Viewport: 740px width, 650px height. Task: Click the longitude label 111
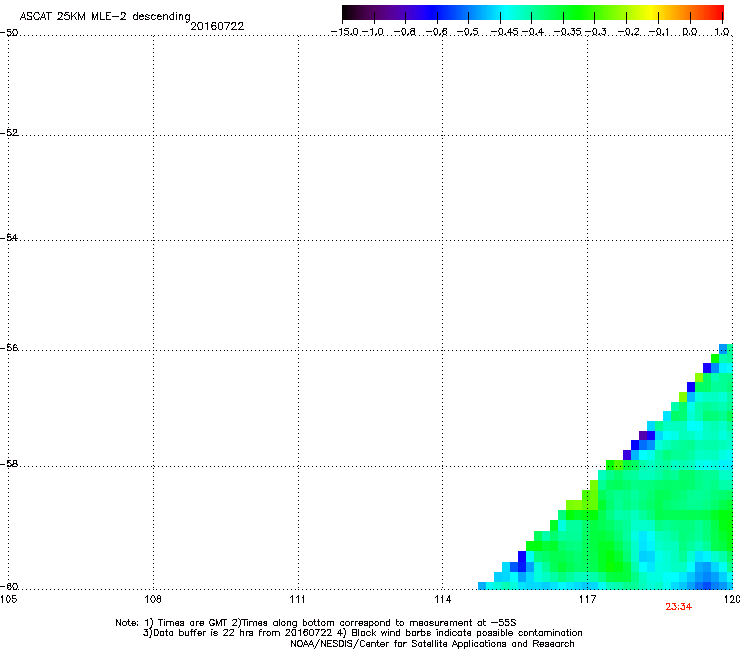pyautogui.click(x=297, y=599)
